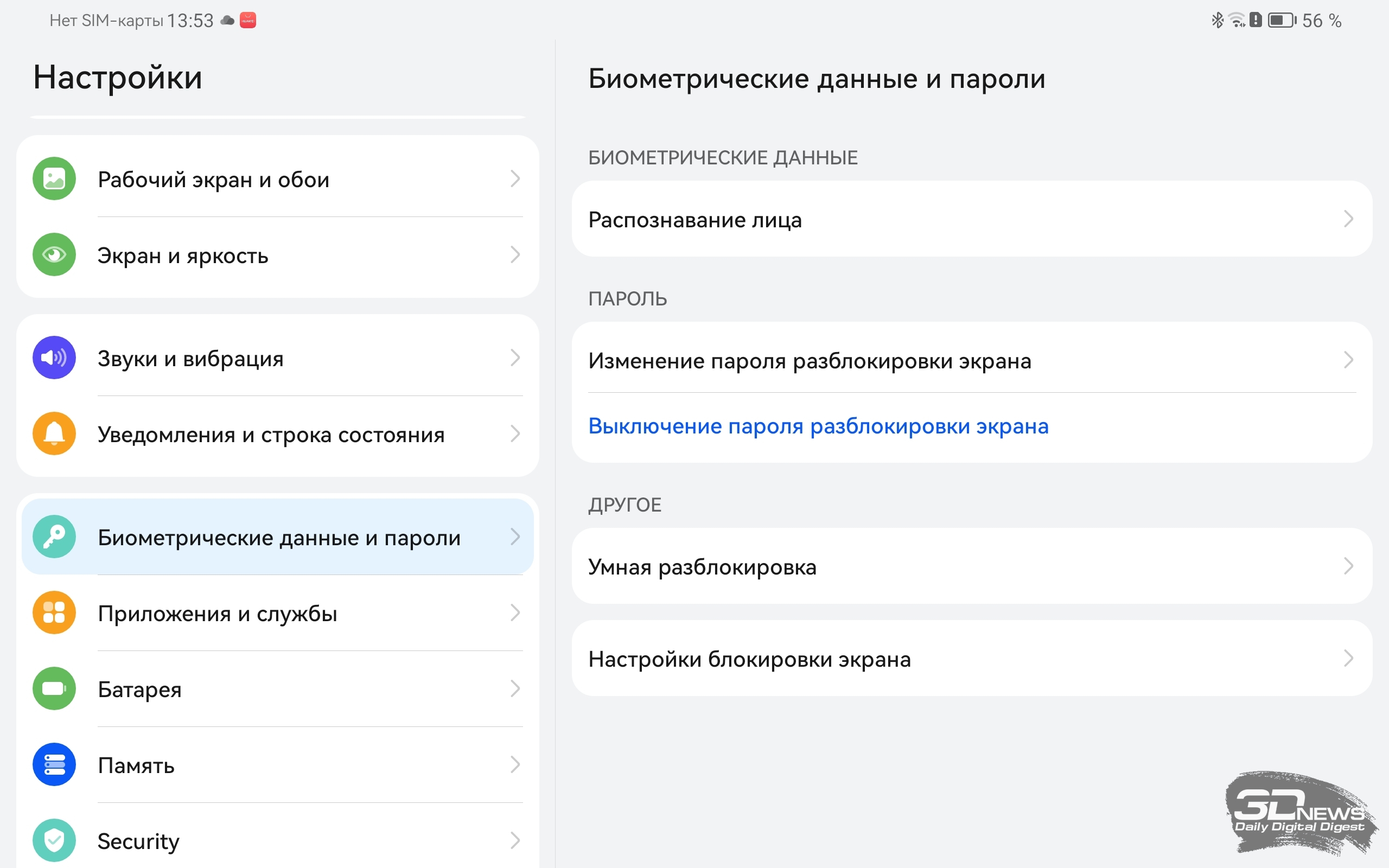Tap the orange four-squares apps icon
Viewport: 1389px width, 868px height.
click(x=54, y=612)
